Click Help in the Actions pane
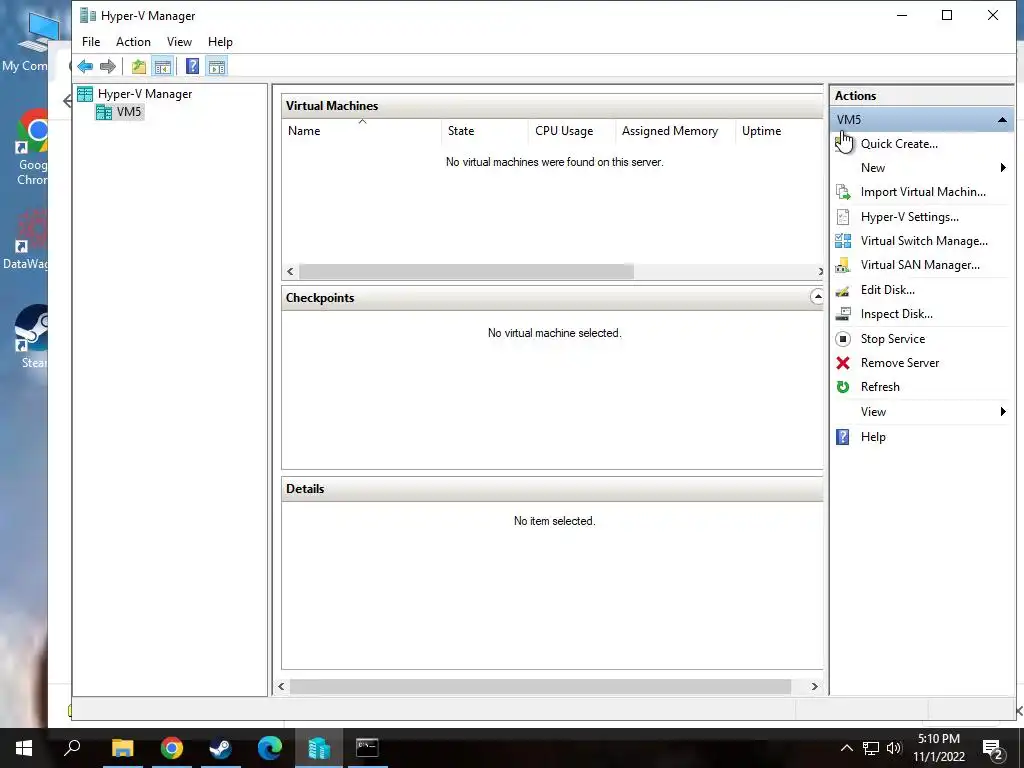Image resolution: width=1024 pixels, height=768 pixels. [873, 437]
